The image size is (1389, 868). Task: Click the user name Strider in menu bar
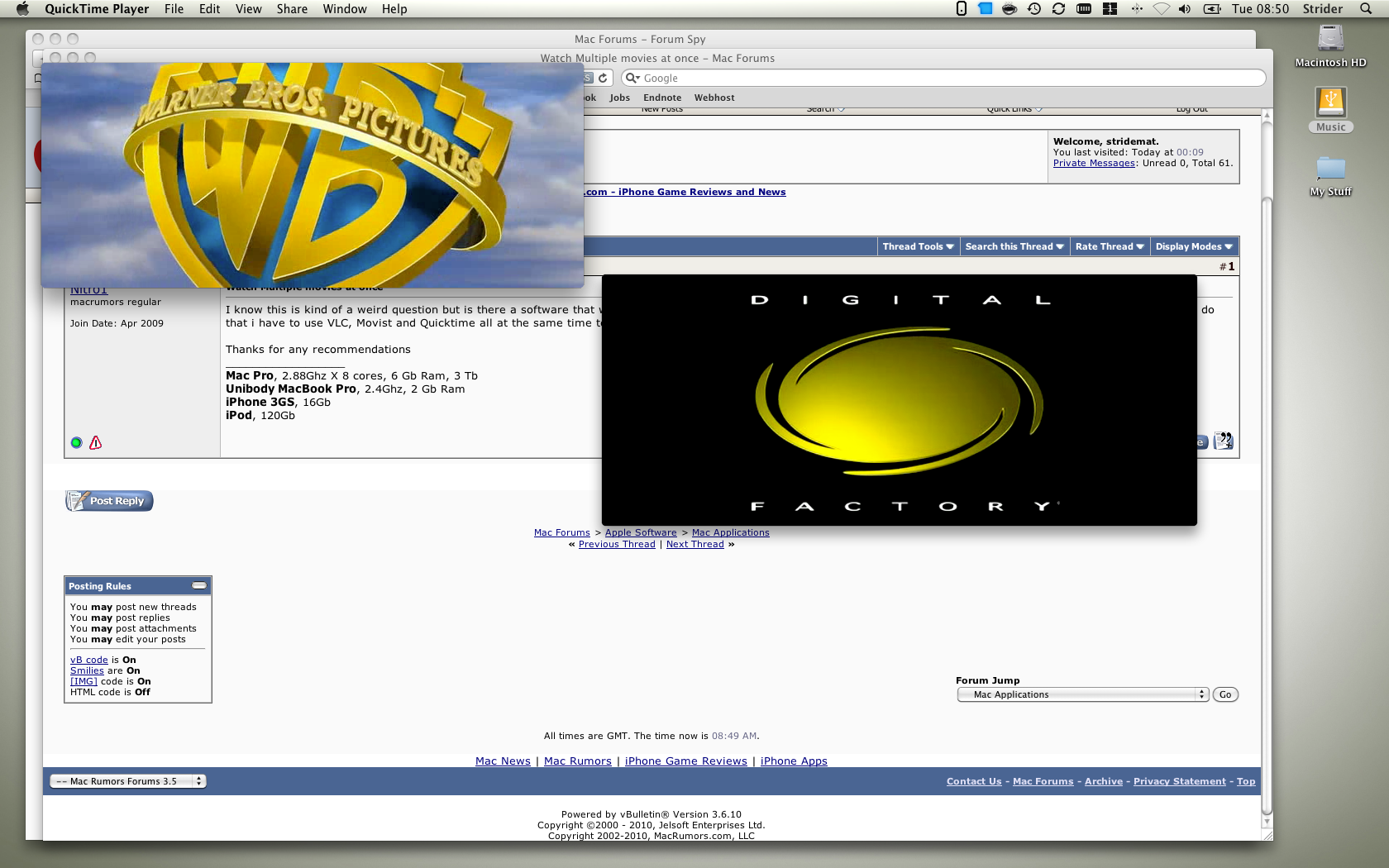(1323, 9)
